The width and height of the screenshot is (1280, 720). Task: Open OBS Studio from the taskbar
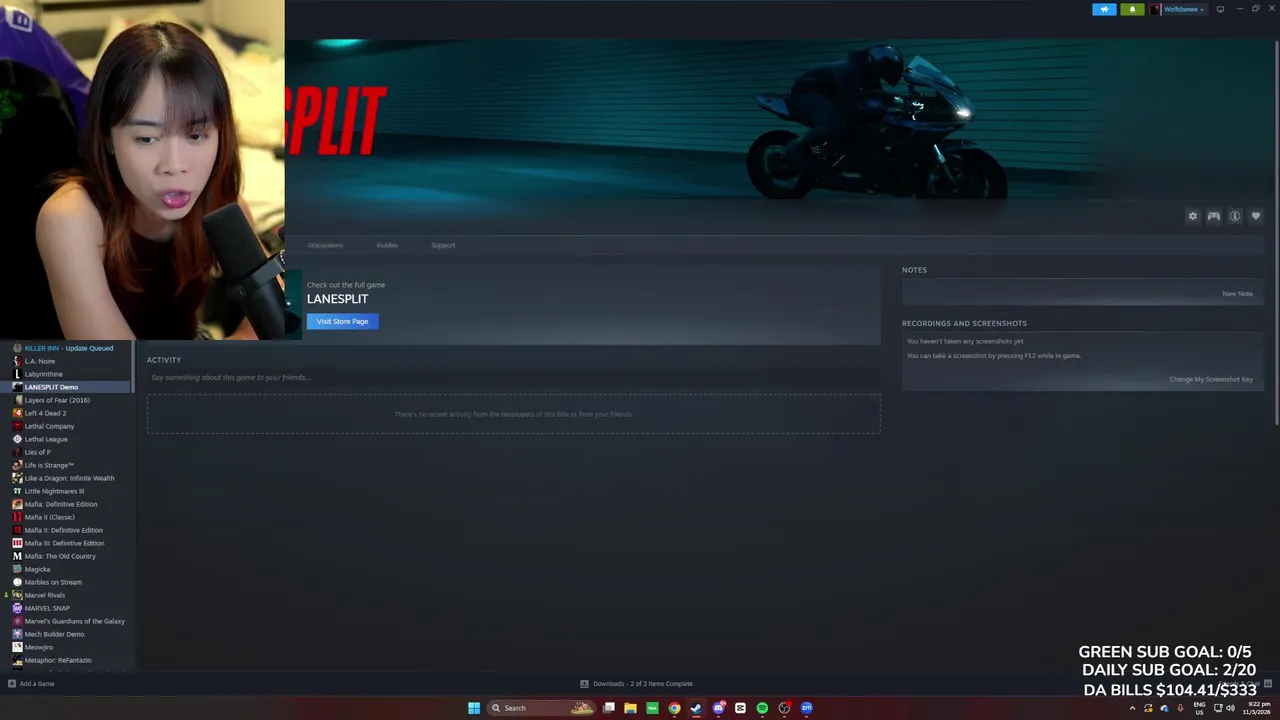pos(784,708)
